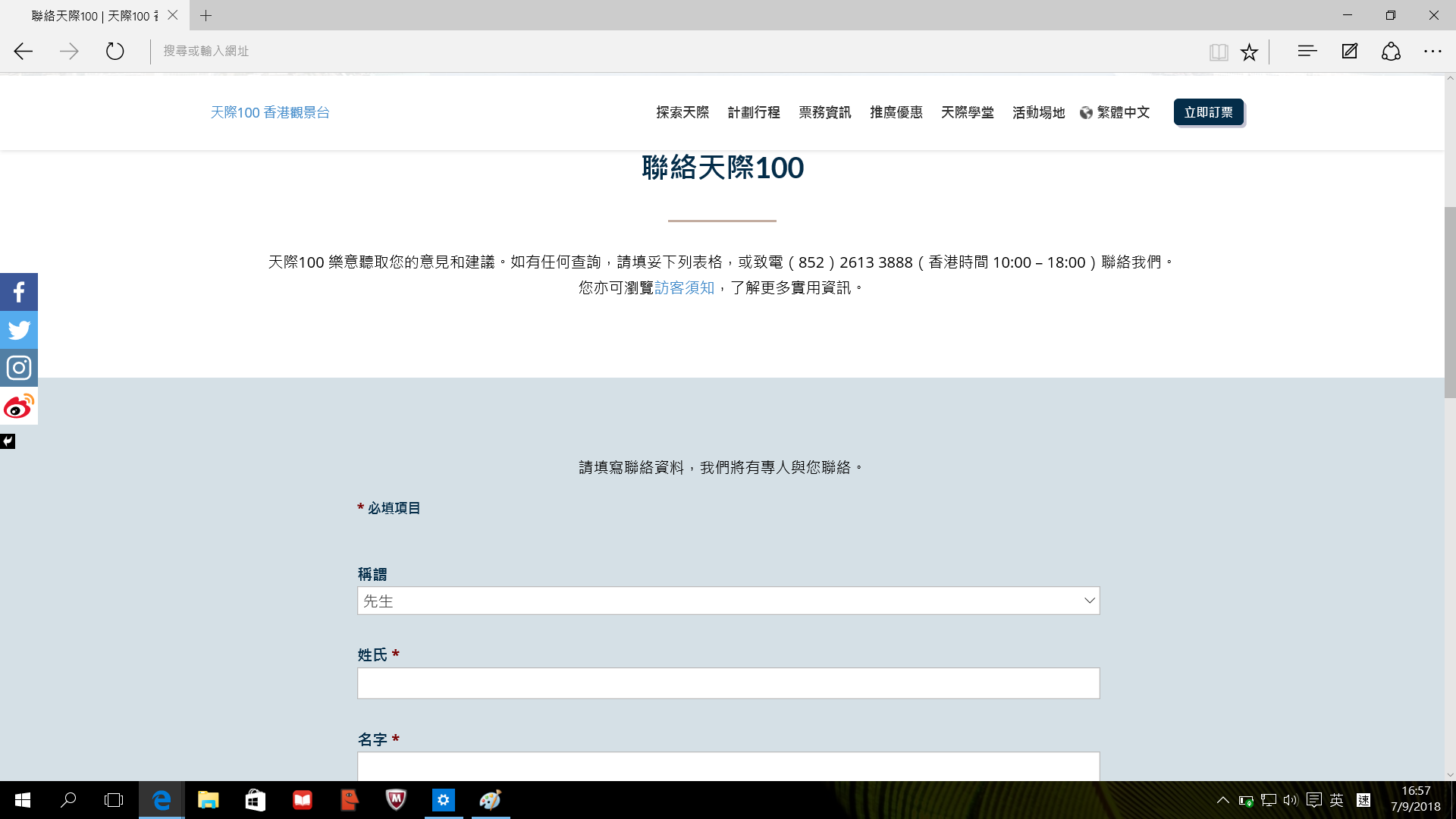This screenshot has height=819, width=1456.
Task: Click the Edge browser taskbar icon
Action: (x=162, y=800)
